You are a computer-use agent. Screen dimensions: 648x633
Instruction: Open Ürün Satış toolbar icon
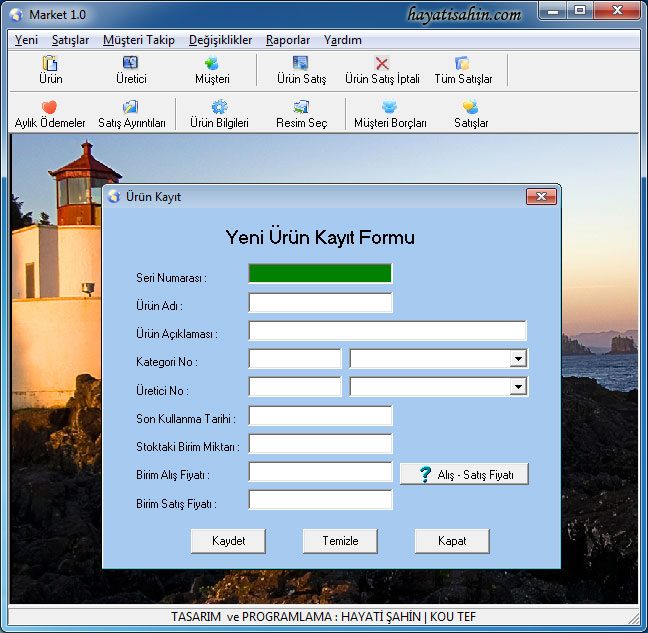(x=300, y=63)
